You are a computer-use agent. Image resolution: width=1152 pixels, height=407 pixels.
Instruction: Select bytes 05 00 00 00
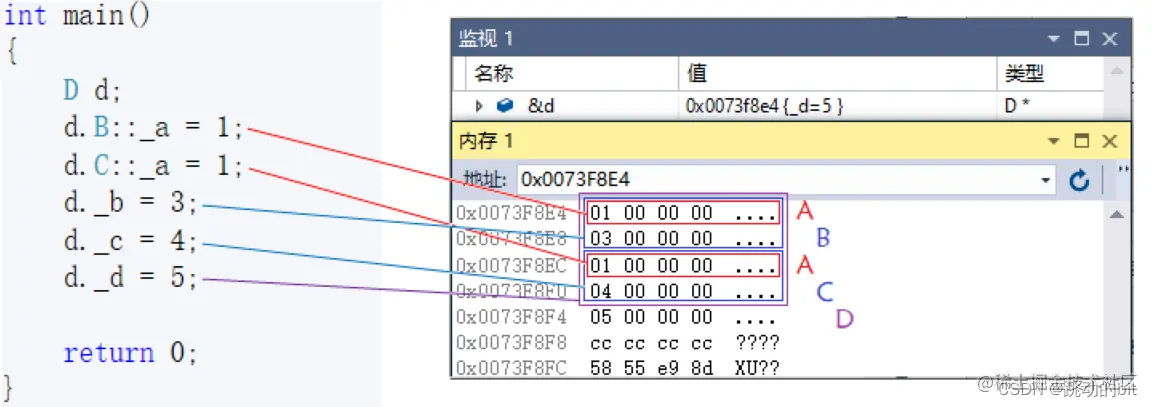point(651,317)
